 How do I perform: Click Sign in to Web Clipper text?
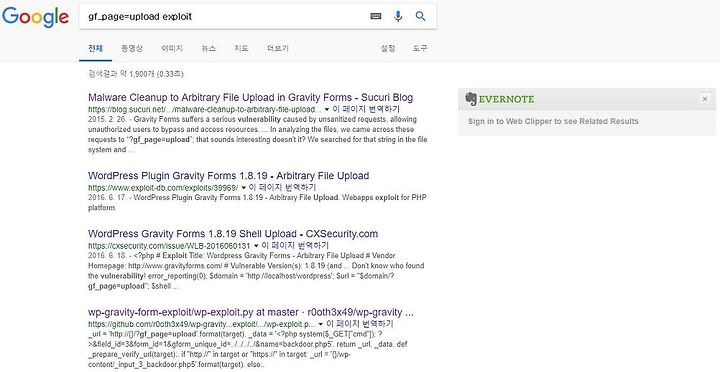(x=553, y=121)
